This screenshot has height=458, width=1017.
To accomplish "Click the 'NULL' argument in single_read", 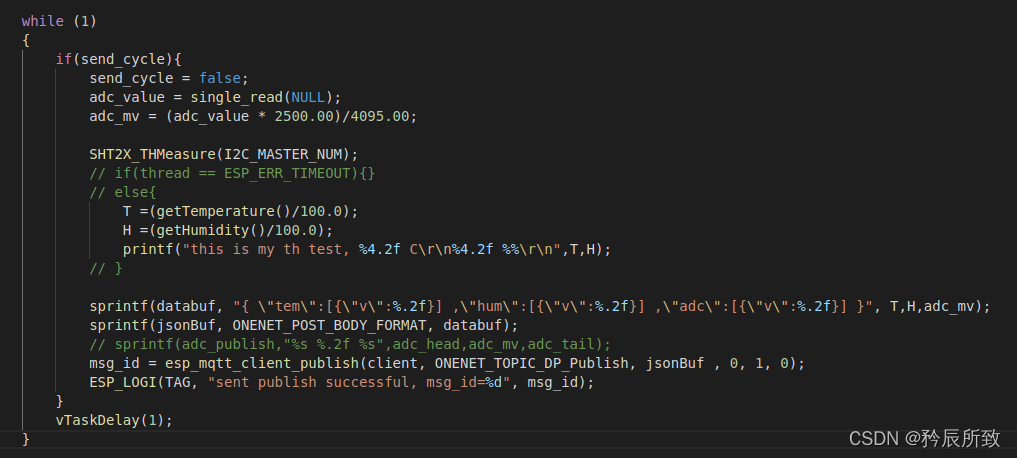I will (308, 97).
